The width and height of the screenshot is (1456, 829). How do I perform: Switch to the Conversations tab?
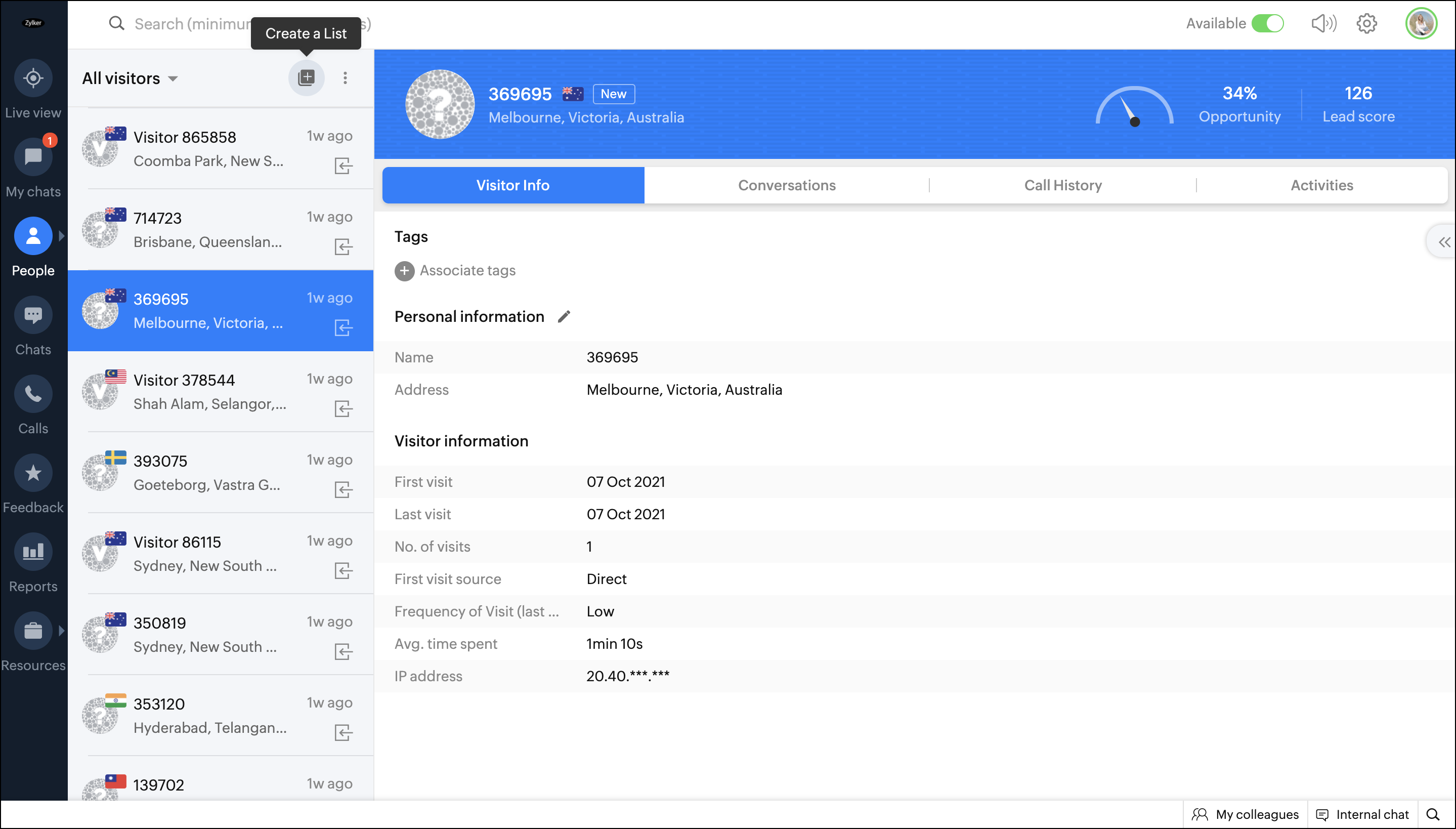pyautogui.click(x=786, y=185)
